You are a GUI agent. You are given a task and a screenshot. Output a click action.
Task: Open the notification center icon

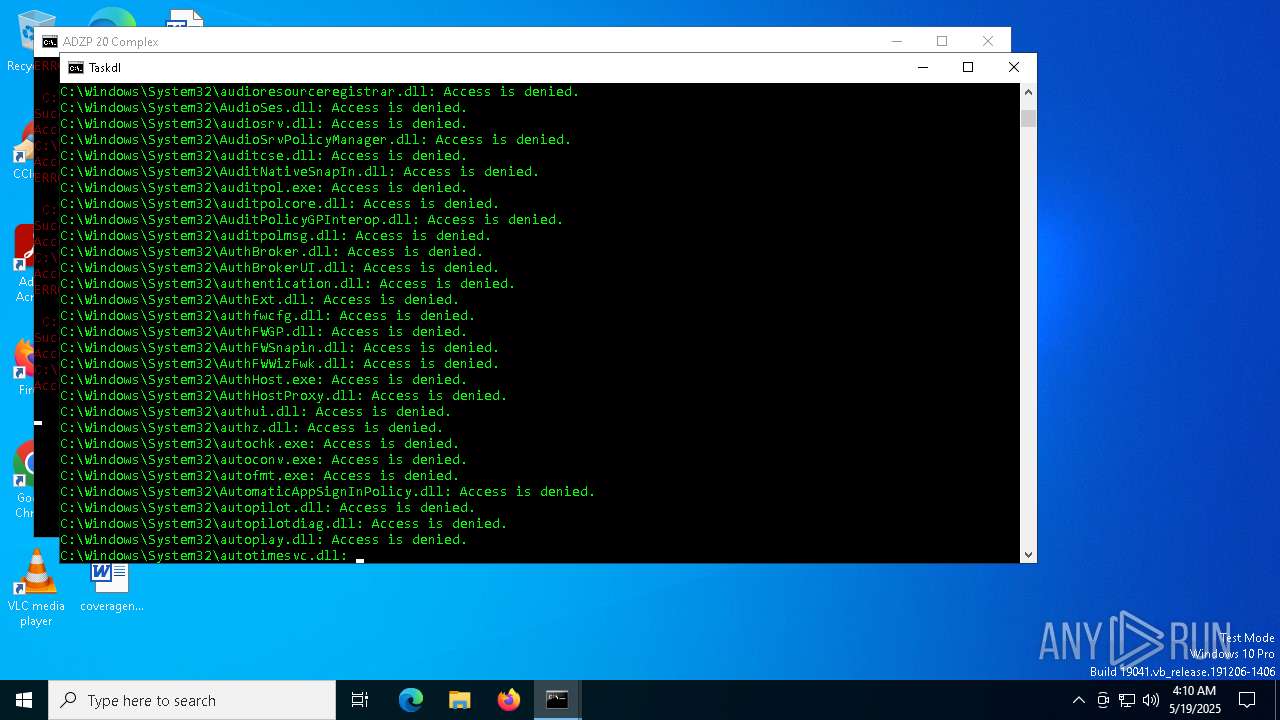(1247, 700)
